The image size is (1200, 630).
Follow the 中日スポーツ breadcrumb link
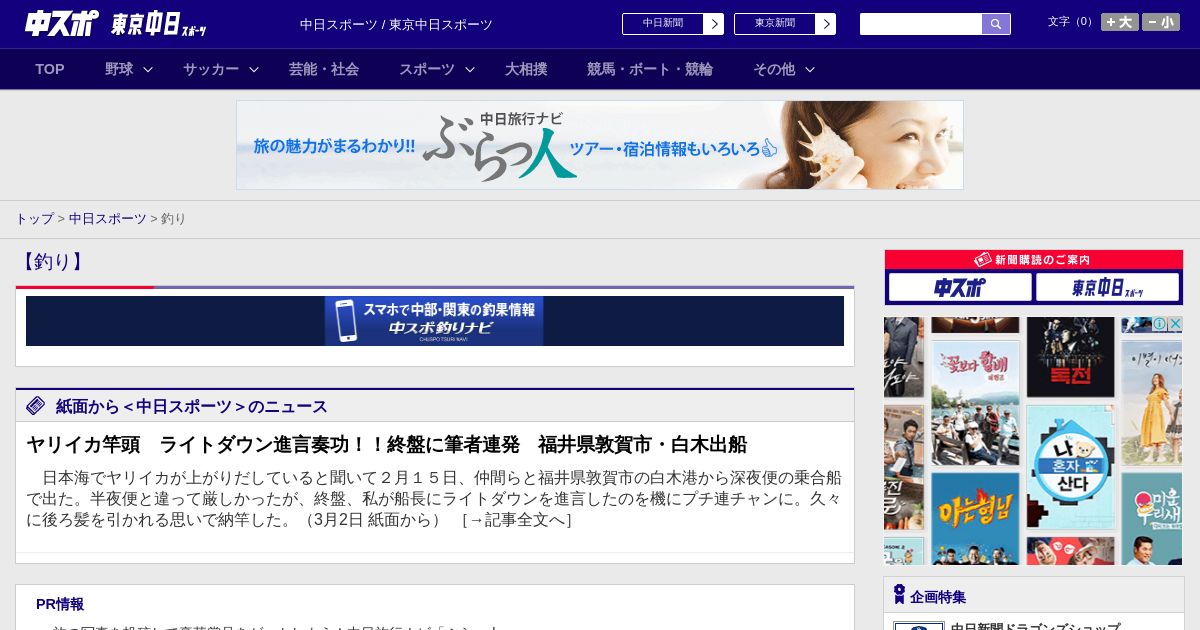(108, 218)
